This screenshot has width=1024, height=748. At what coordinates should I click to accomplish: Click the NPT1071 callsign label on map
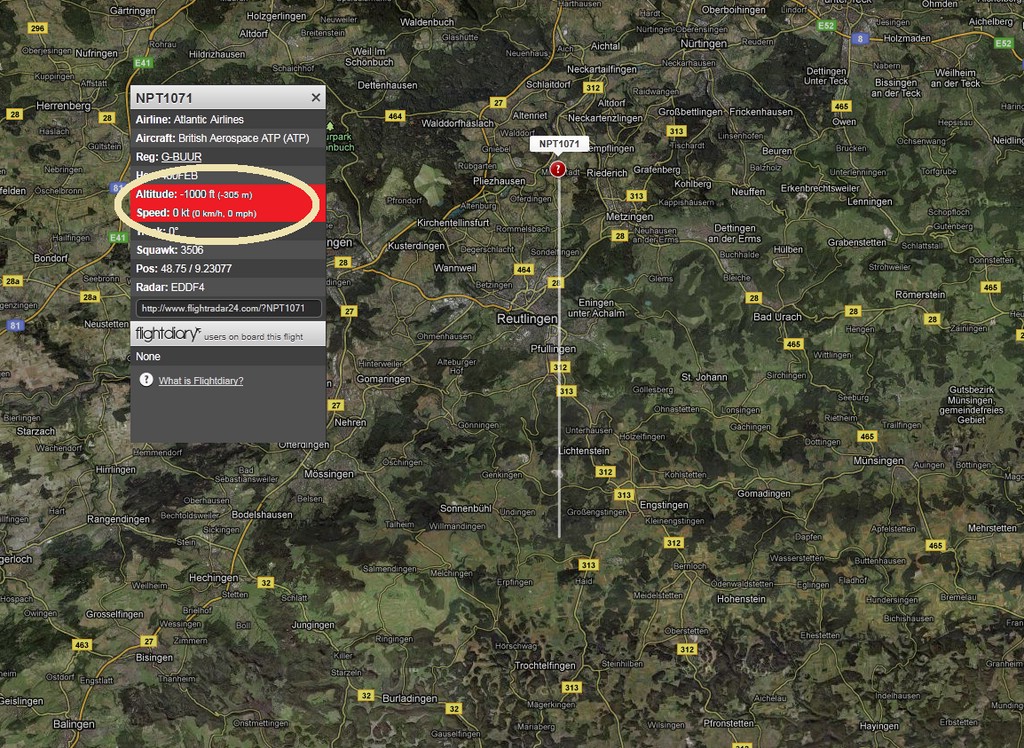pyautogui.click(x=559, y=144)
